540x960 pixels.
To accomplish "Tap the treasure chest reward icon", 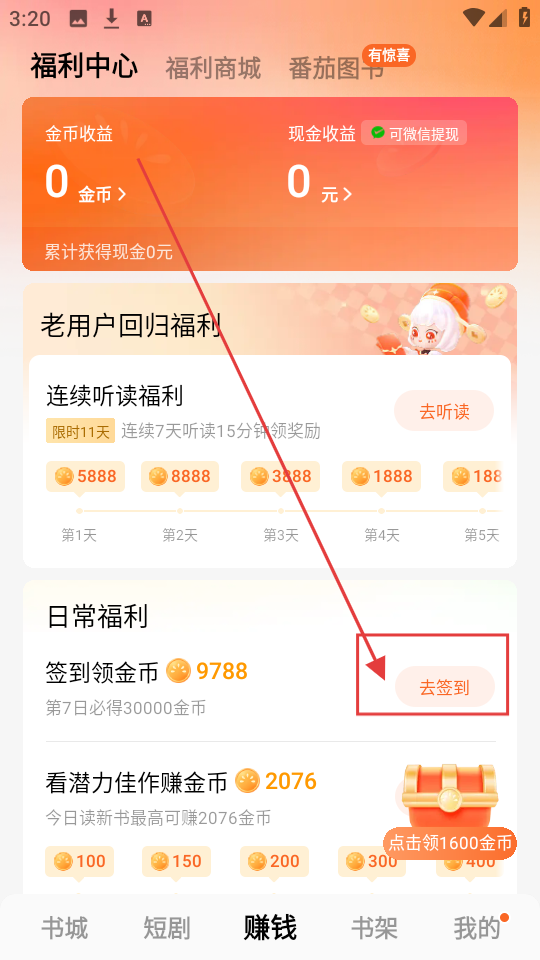I will [451, 795].
